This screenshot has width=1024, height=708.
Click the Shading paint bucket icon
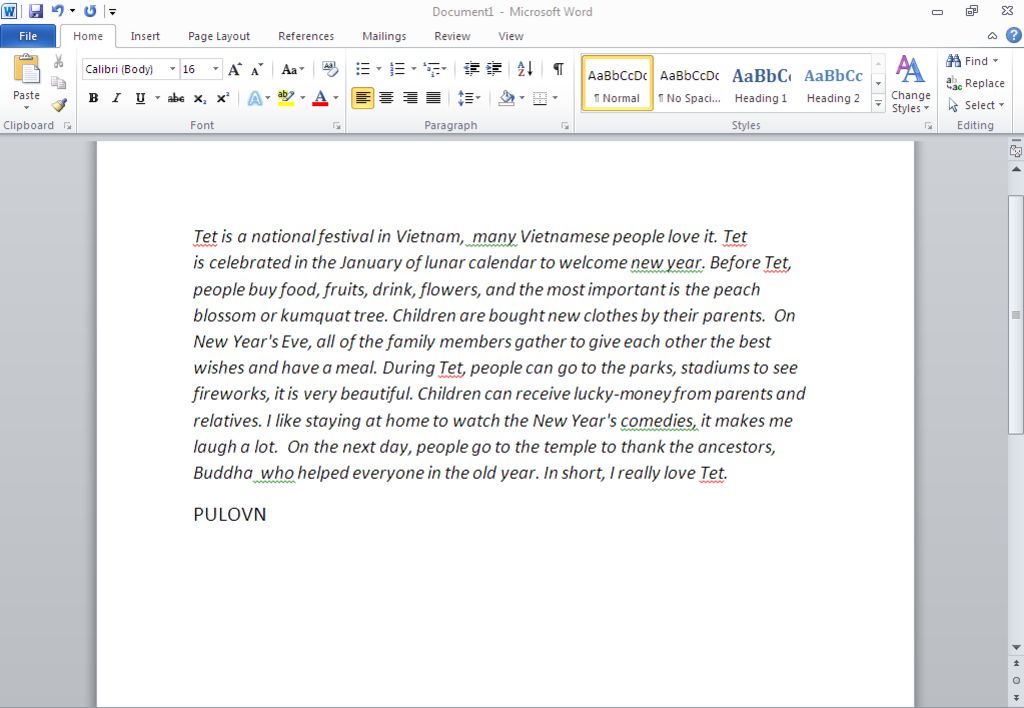coord(507,98)
